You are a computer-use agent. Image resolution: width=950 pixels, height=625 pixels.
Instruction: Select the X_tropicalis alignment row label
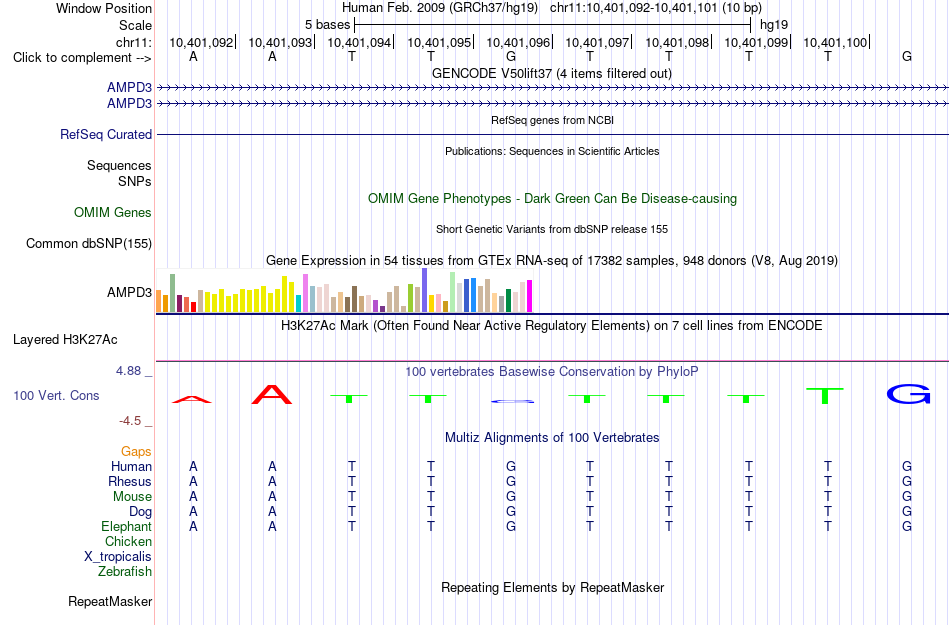118,557
